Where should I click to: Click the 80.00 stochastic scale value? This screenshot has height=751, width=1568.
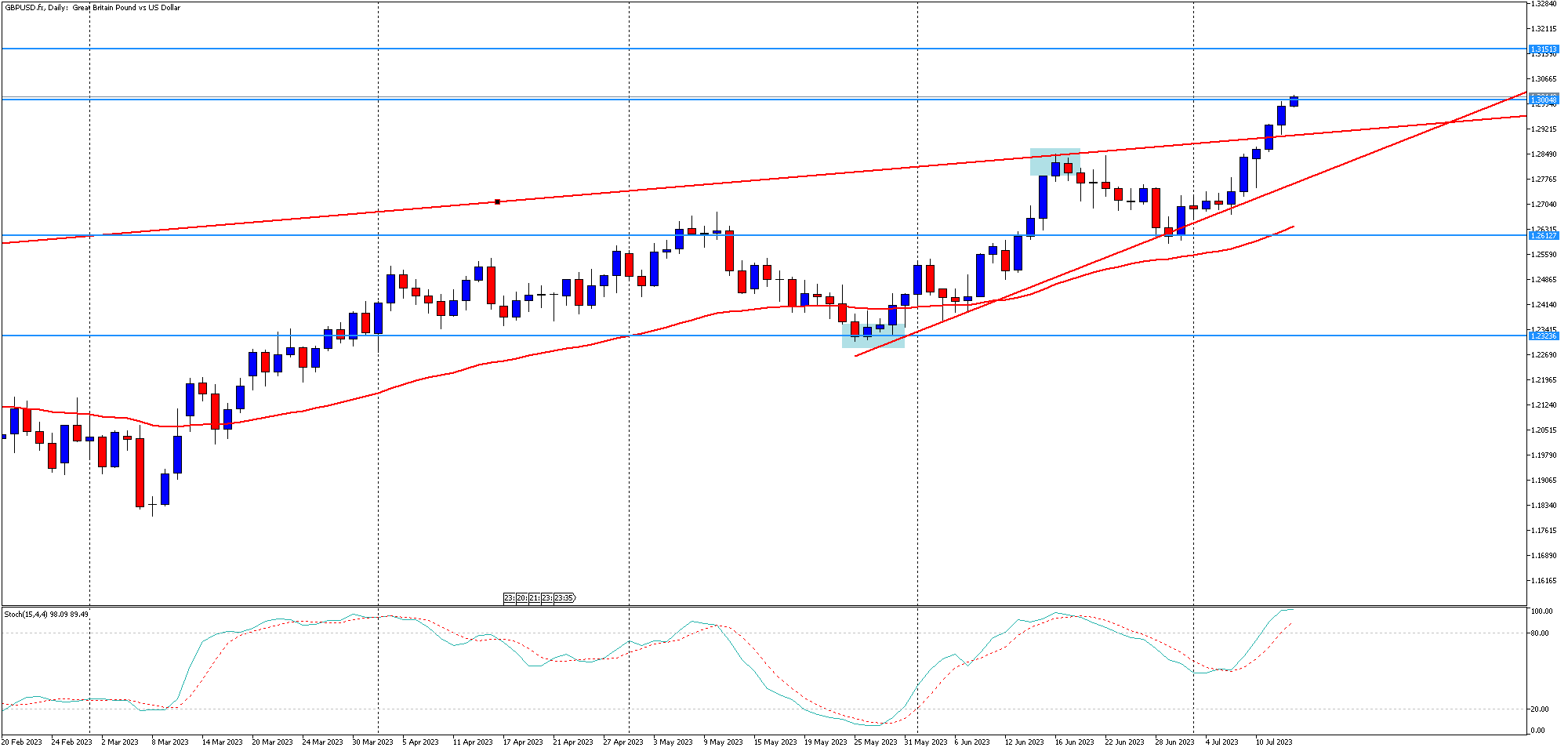pyautogui.click(x=1540, y=633)
